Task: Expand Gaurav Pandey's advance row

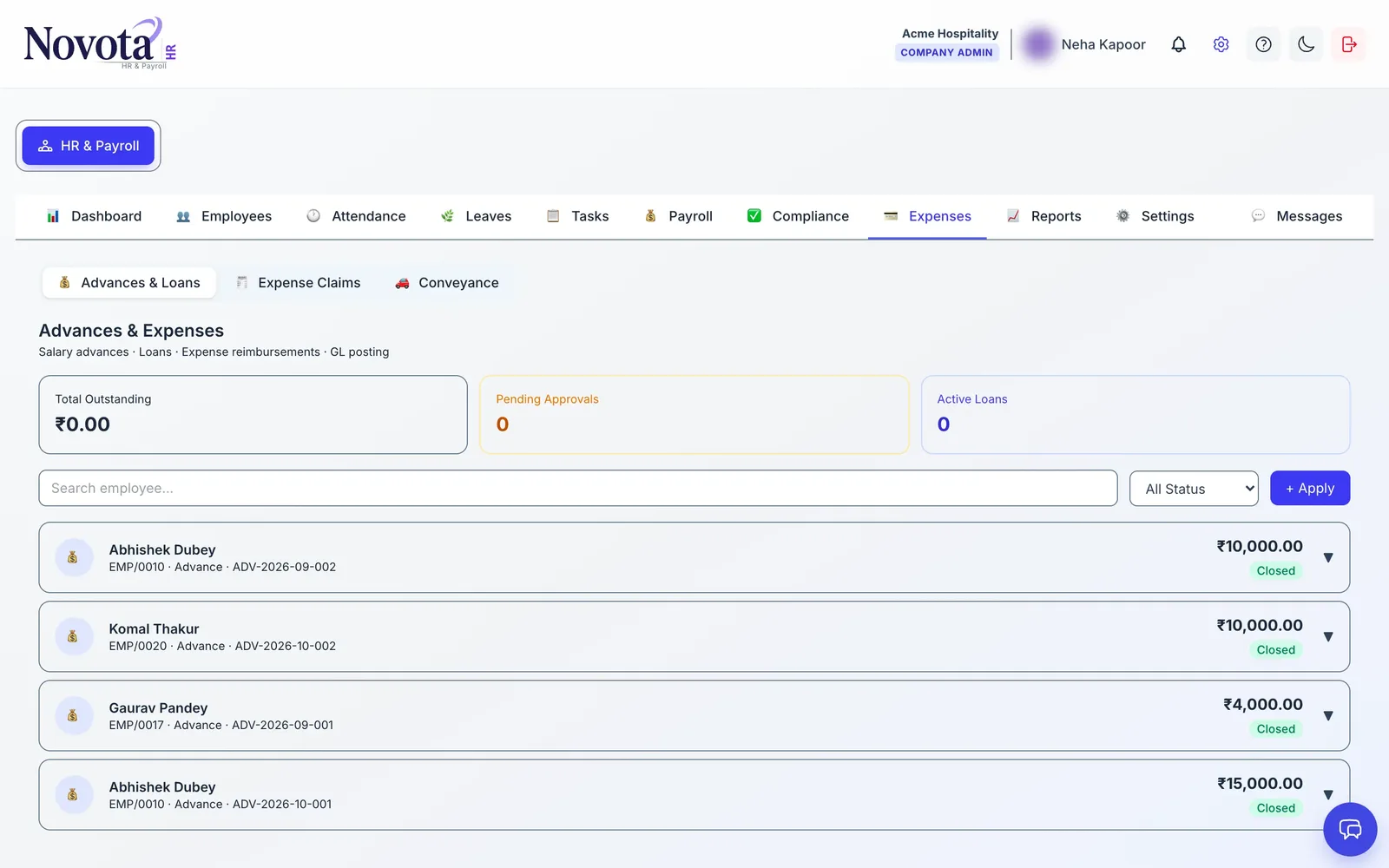Action: coord(1328,715)
